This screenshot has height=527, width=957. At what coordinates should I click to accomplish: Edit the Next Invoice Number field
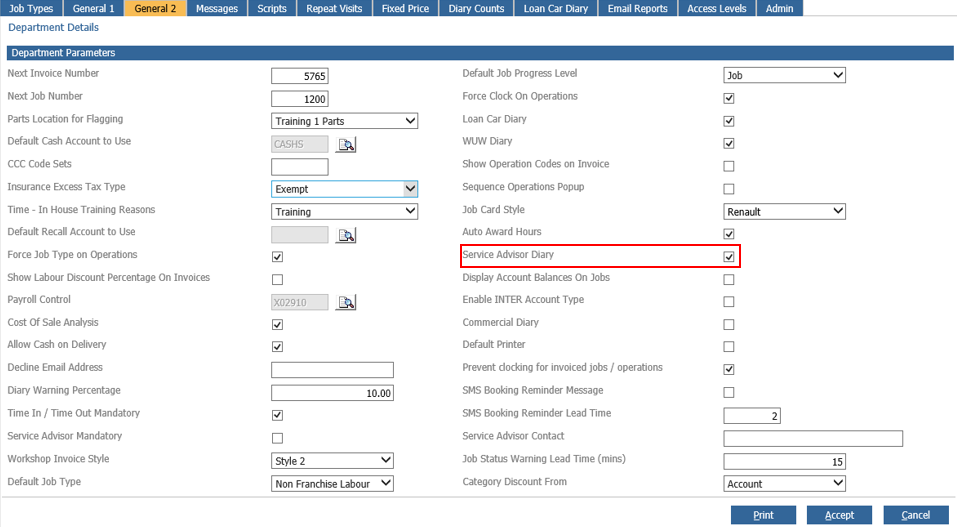pyautogui.click(x=300, y=76)
